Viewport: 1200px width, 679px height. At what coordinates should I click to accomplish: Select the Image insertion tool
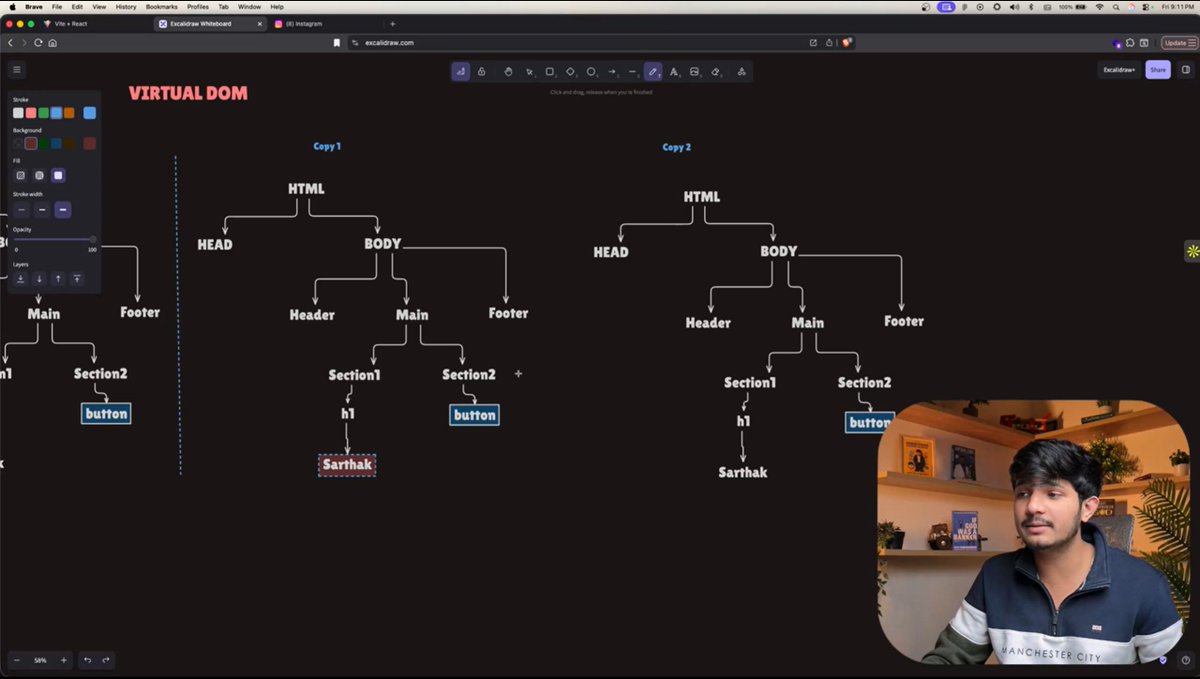(696, 71)
